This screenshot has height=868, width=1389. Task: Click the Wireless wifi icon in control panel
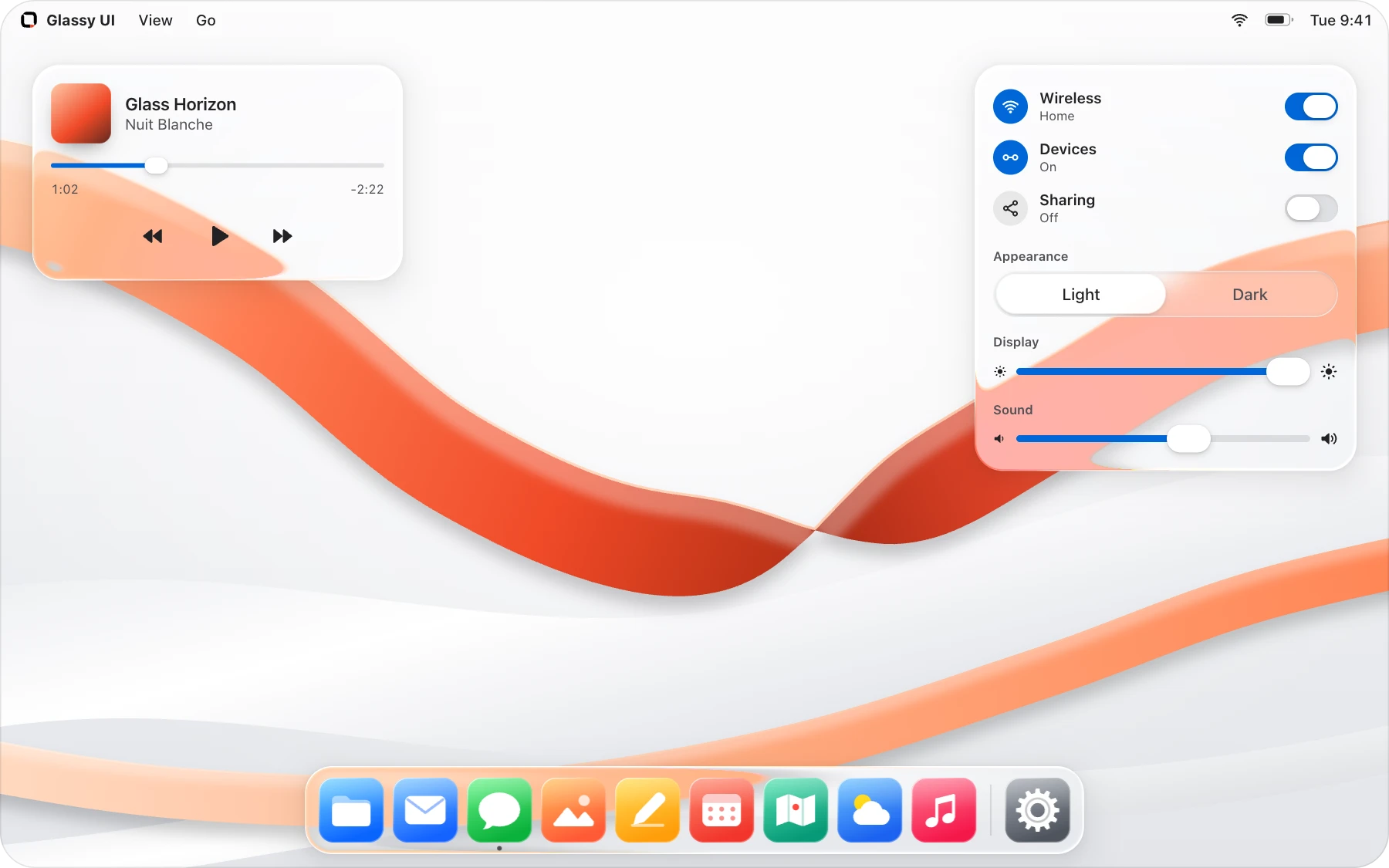(1010, 106)
